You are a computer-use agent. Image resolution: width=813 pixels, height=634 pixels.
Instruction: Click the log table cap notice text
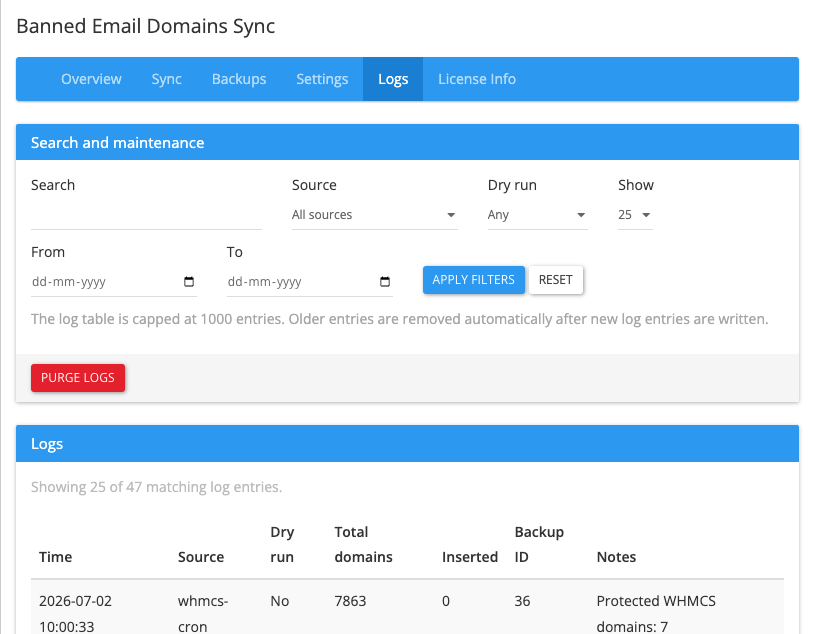400,319
